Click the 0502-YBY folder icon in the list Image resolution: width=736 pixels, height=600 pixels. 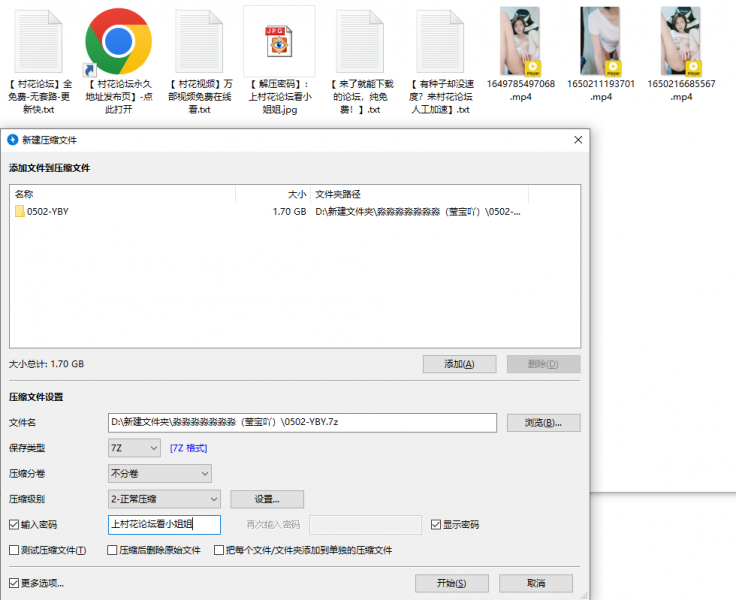point(20,212)
